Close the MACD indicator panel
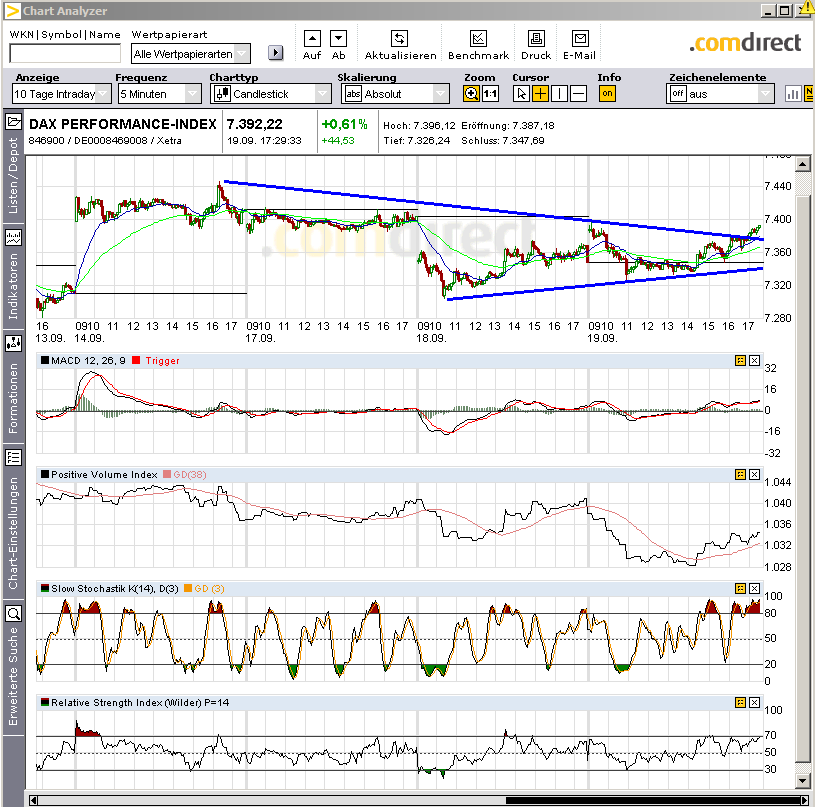Image resolution: width=815 pixels, height=807 pixels. [755, 360]
